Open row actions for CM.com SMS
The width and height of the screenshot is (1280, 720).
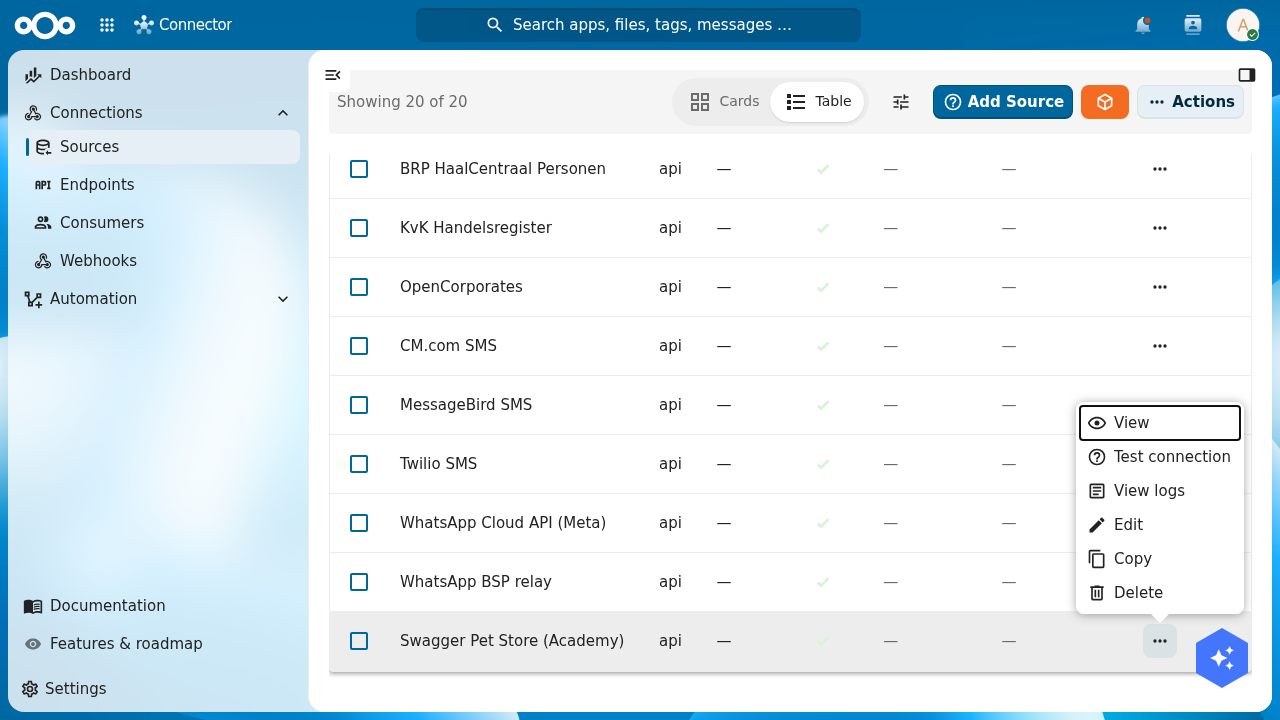pos(1160,346)
